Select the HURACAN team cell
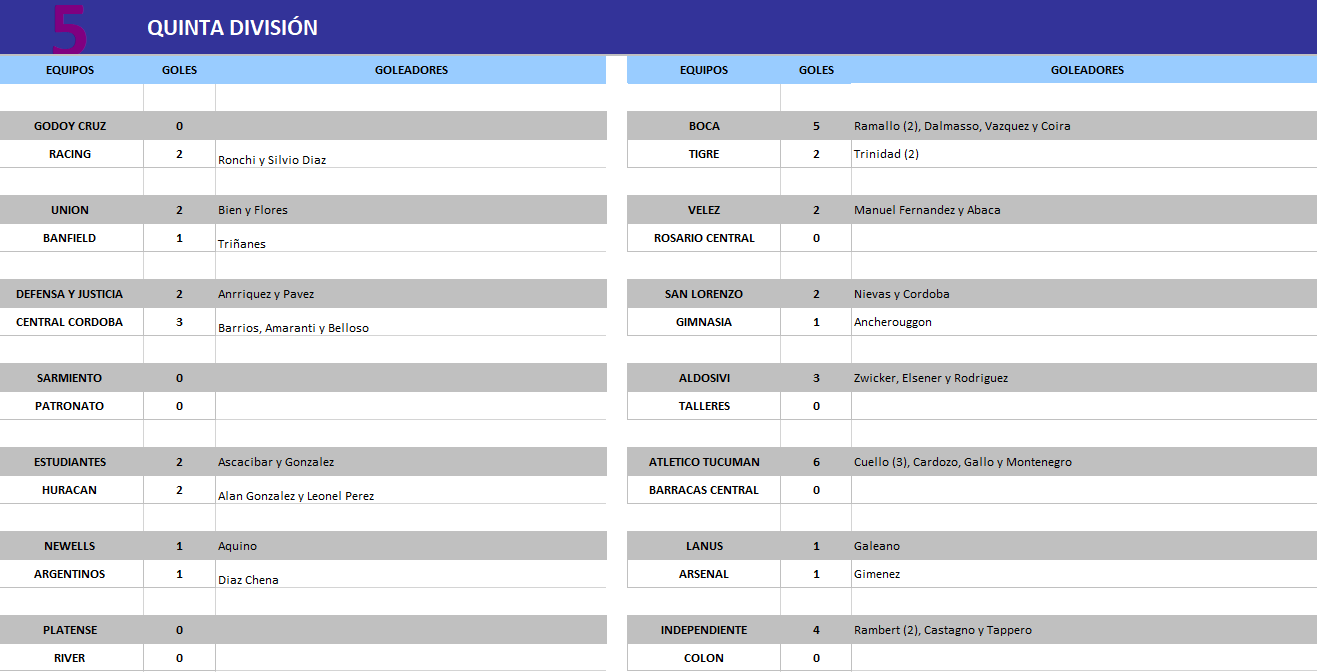1317x672 pixels. point(71,490)
